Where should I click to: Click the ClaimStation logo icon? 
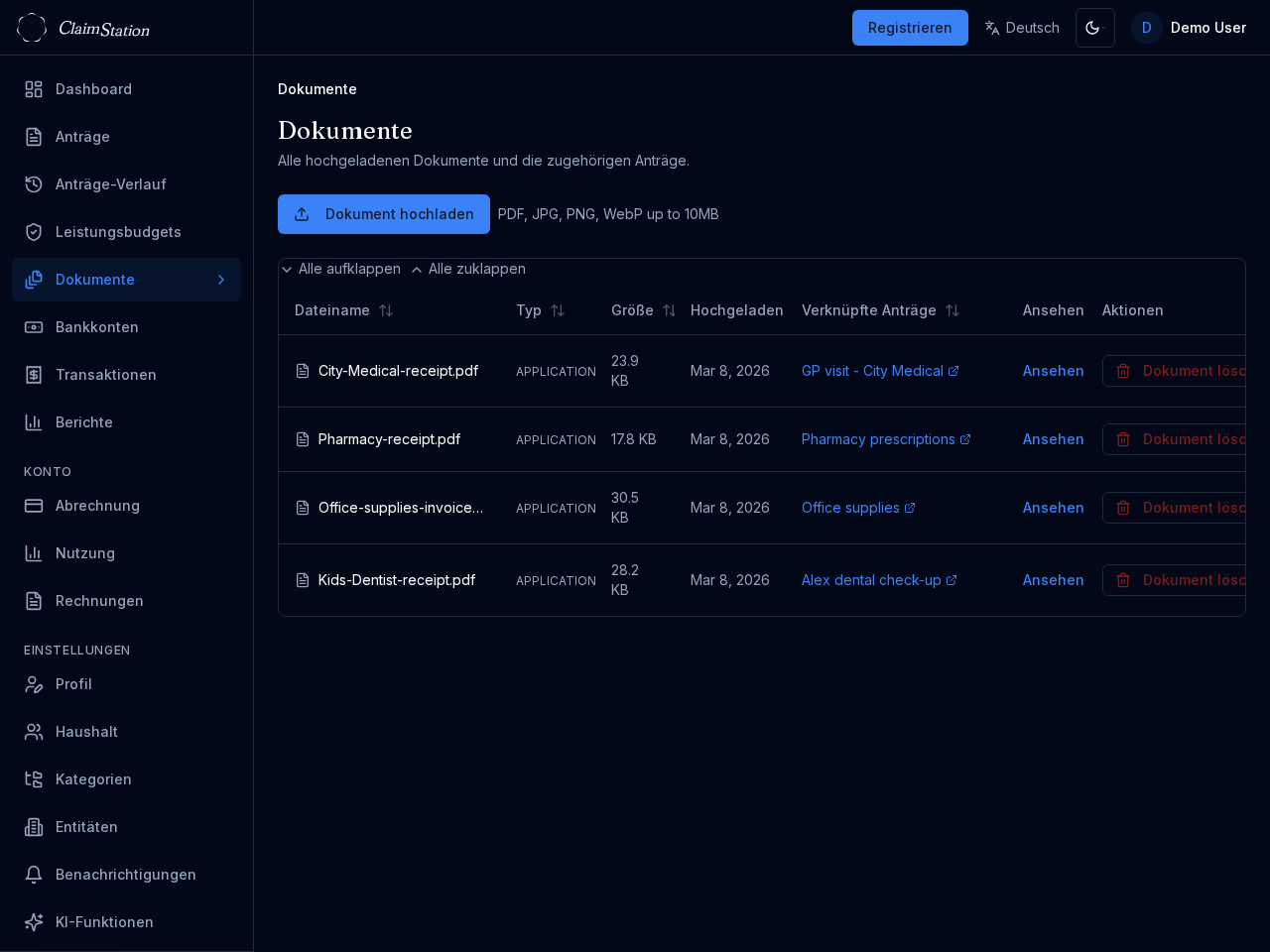tap(32, 28)
